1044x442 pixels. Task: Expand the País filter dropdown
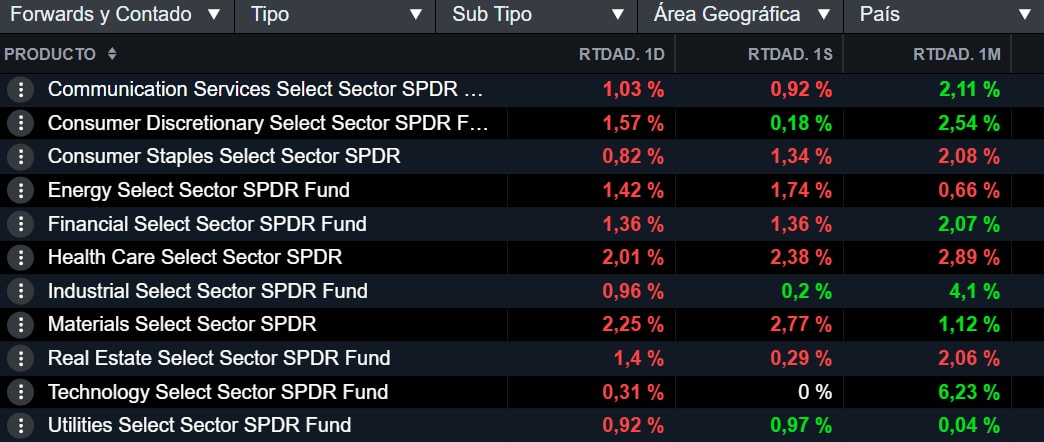point(944,15)
